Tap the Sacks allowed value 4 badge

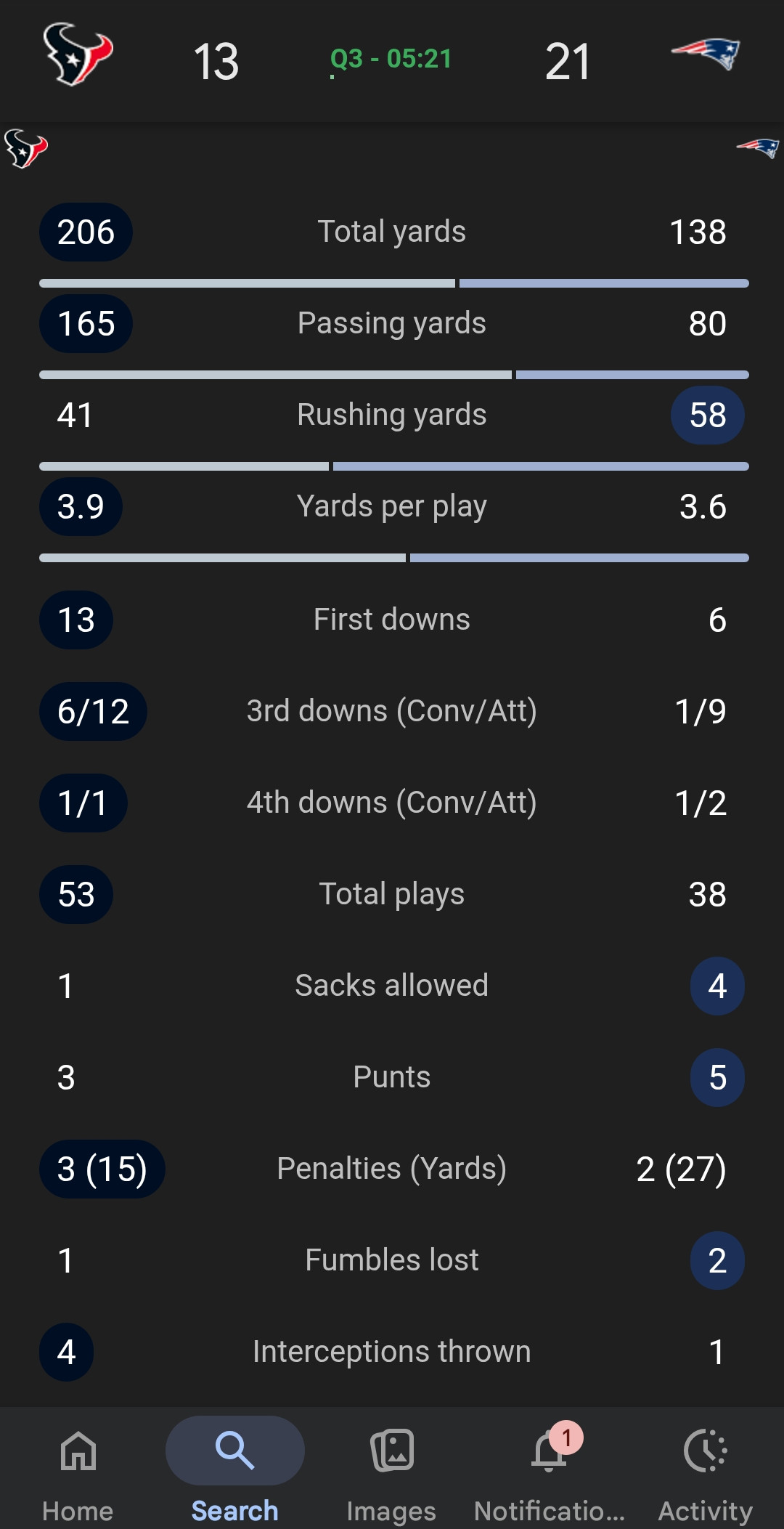717,986
